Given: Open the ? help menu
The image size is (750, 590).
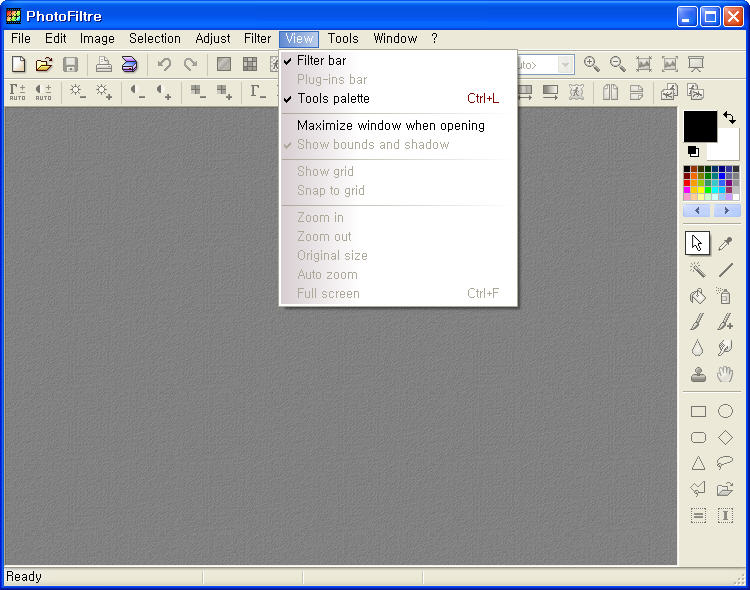Looking at the screenshot, I should pos(434,38).
